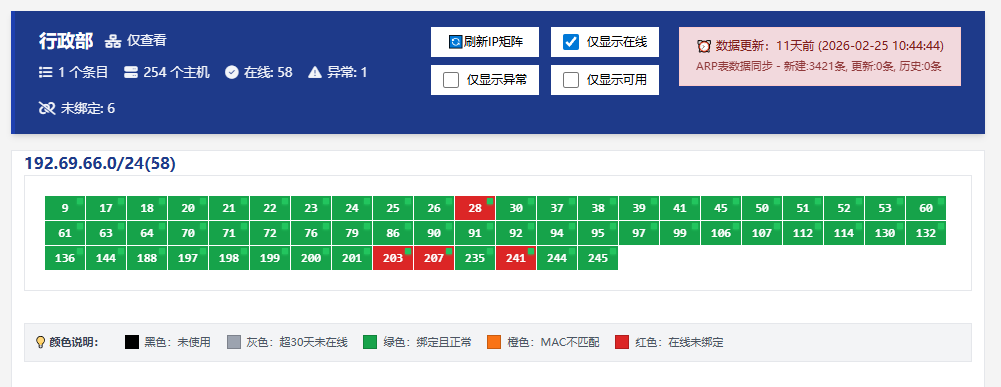The width and height of the screenshot is (1001, 387).
Task: Click the 仅查看 view-only label
Action: 146,41
